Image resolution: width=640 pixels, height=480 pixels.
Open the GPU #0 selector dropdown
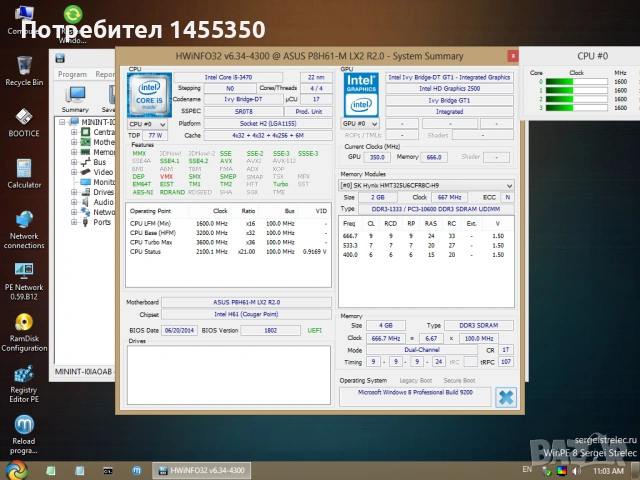359,123
